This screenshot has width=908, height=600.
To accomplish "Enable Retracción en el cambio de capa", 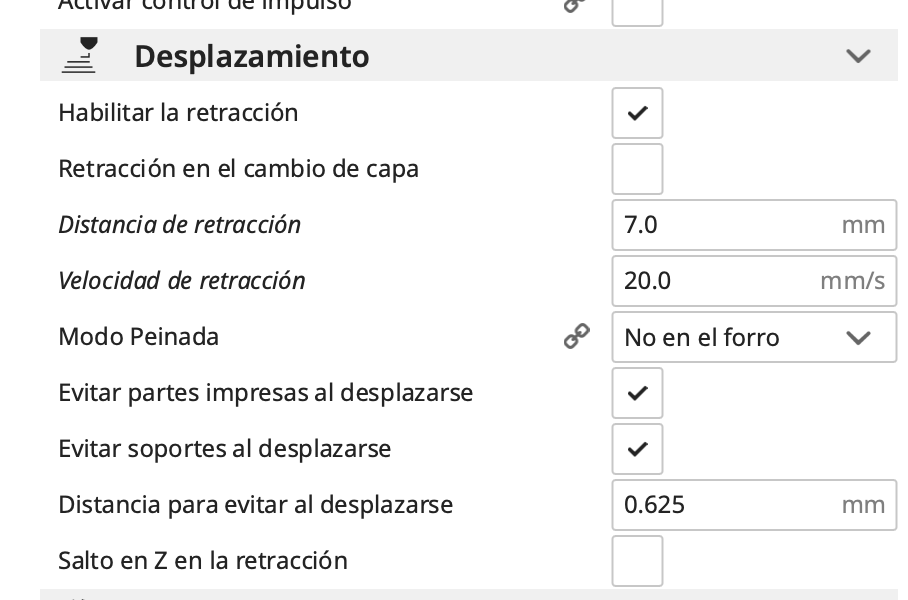I will 637,169.
